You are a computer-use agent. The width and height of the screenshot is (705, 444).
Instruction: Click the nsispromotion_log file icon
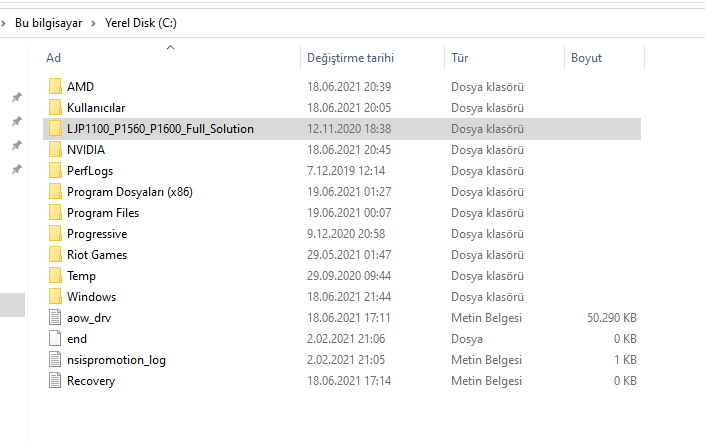(54, 360)
